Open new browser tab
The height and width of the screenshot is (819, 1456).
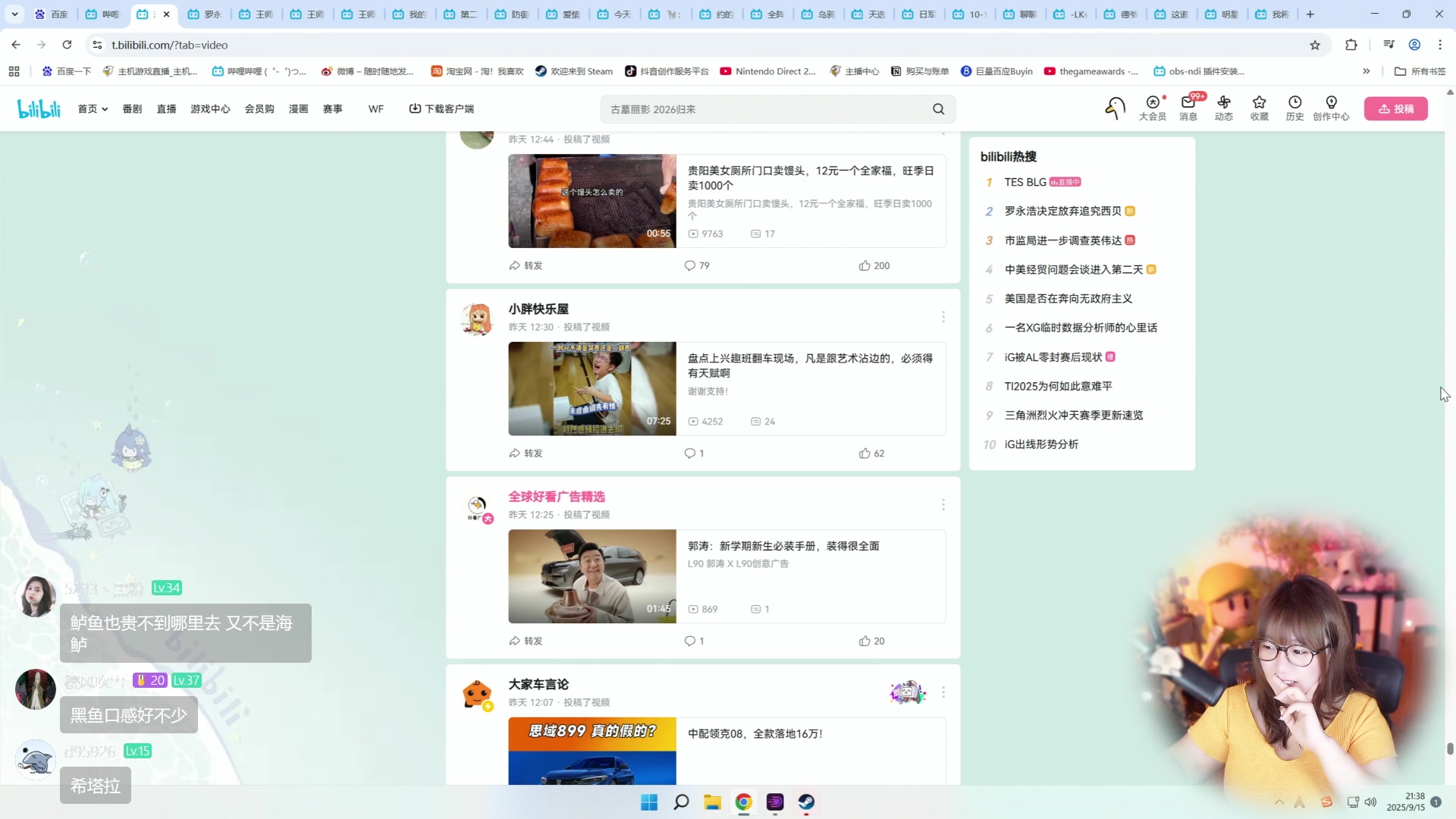(1310, 14)
